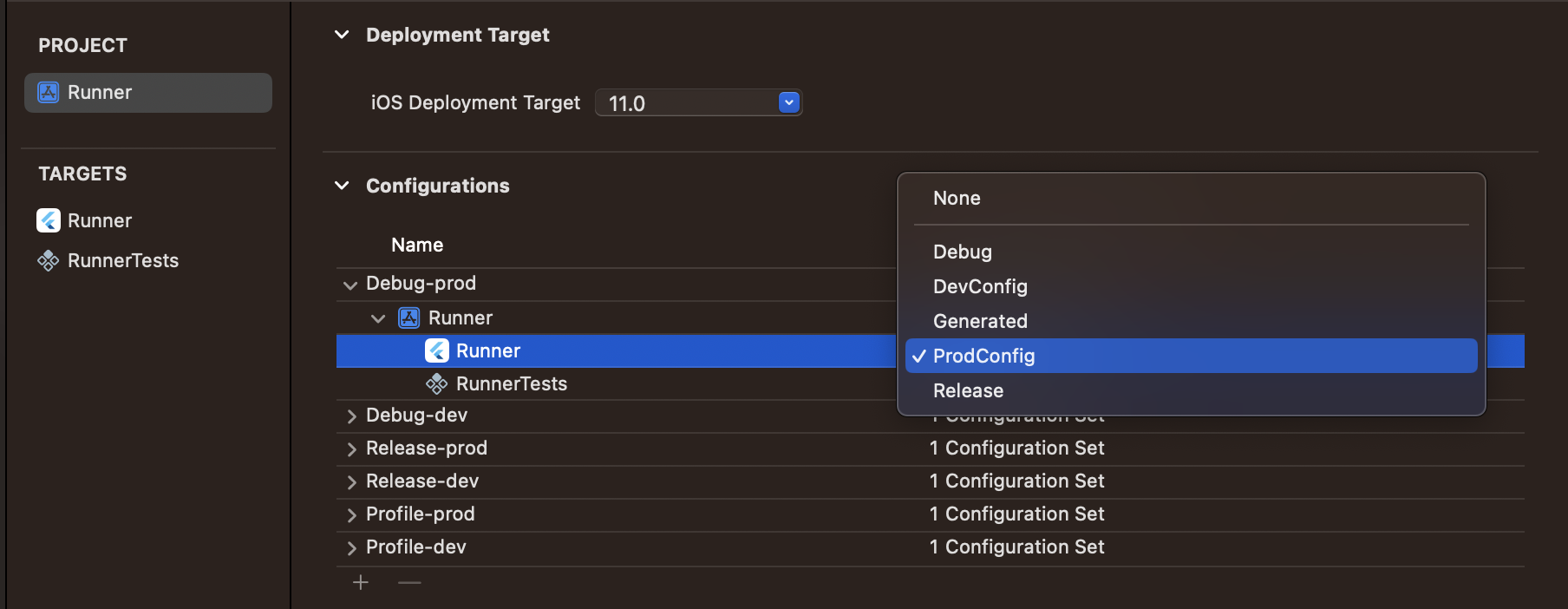Select the Runner project in sidebar
This screenshot has height=609, width=1568.
tap(148, 93)
